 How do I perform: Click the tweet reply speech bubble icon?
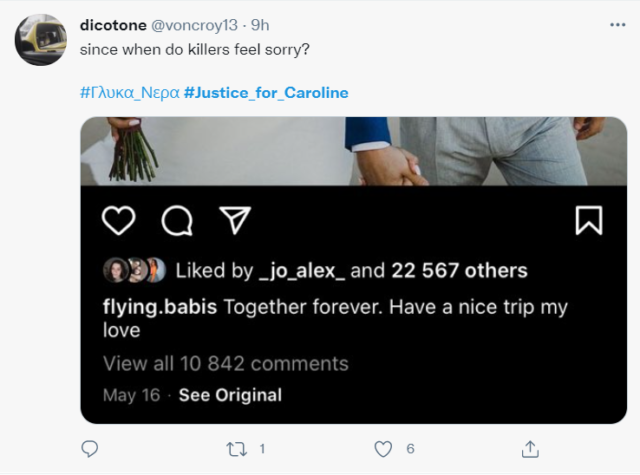coord(90,449)
